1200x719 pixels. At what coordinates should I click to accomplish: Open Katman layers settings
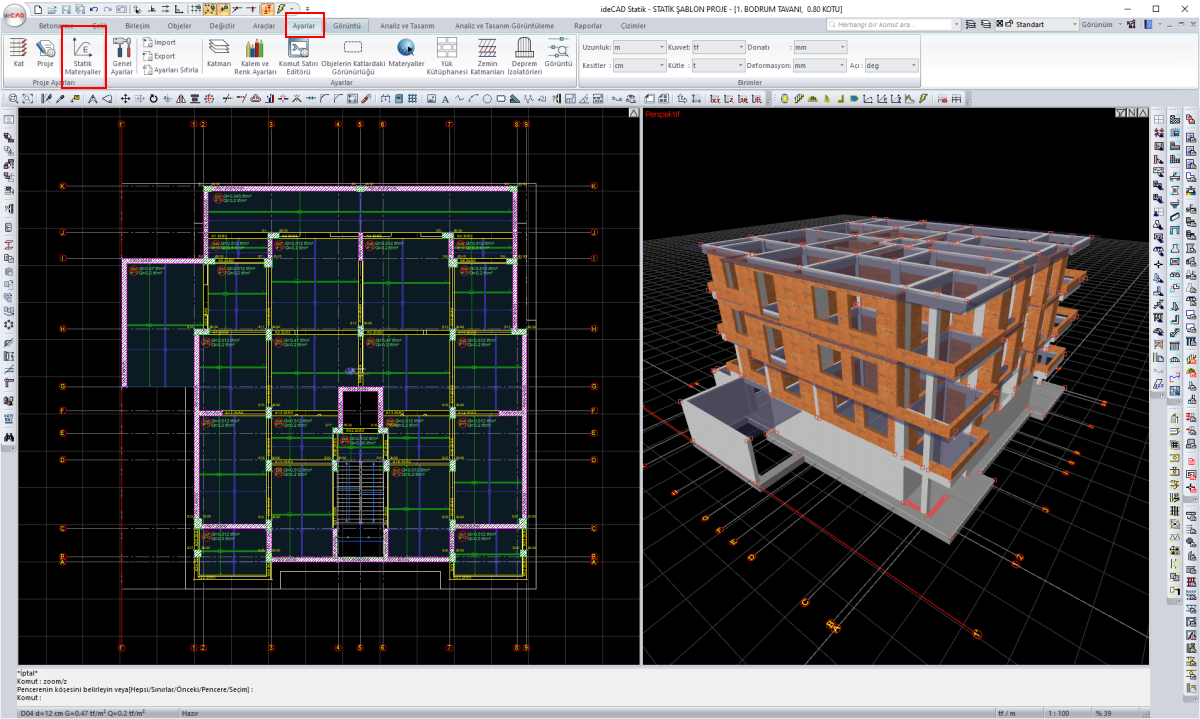218,52
